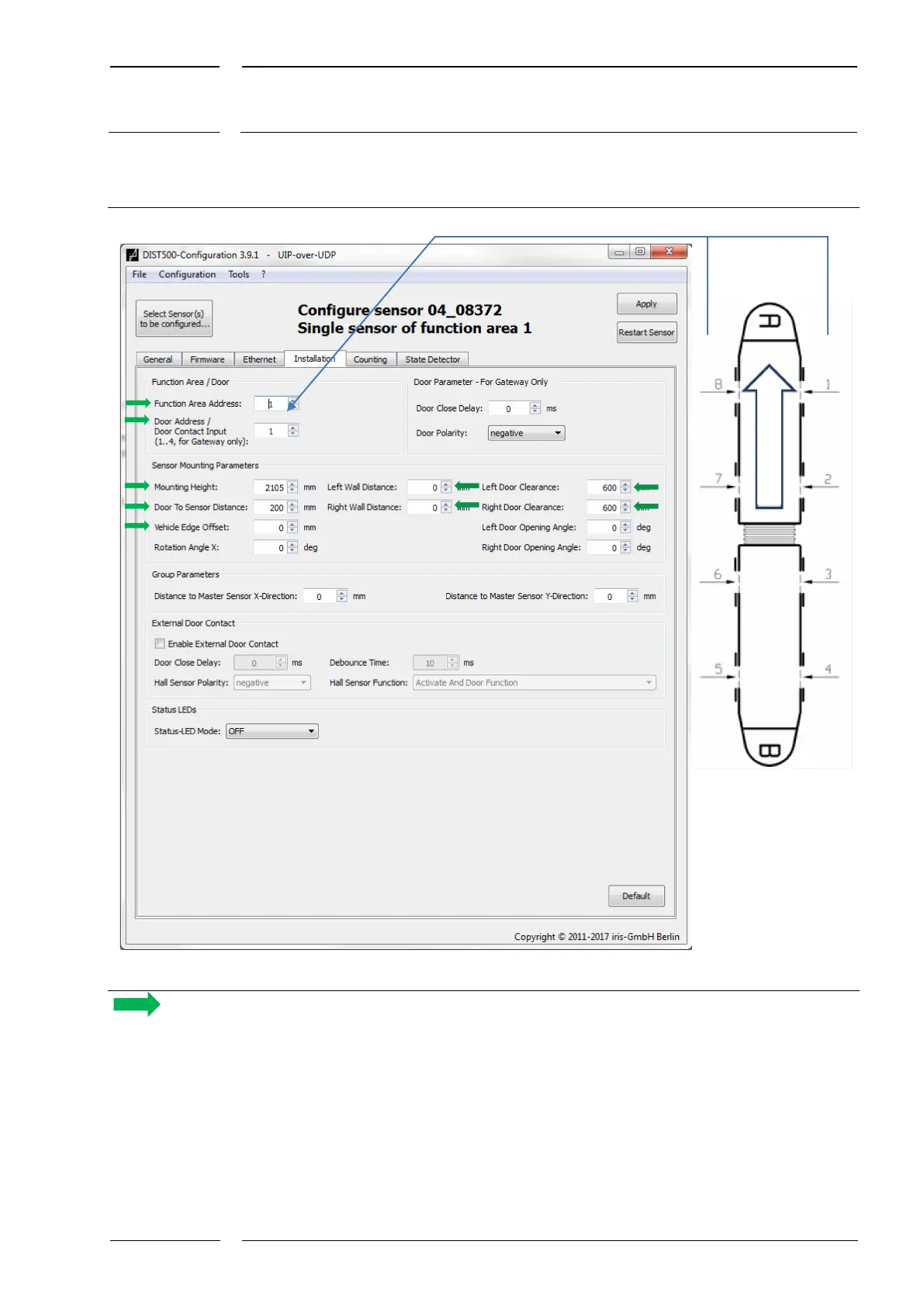The height and width of the screenshot is (1307, 924).
Task: Click the Debounce Time field
Action: point(431,663)
